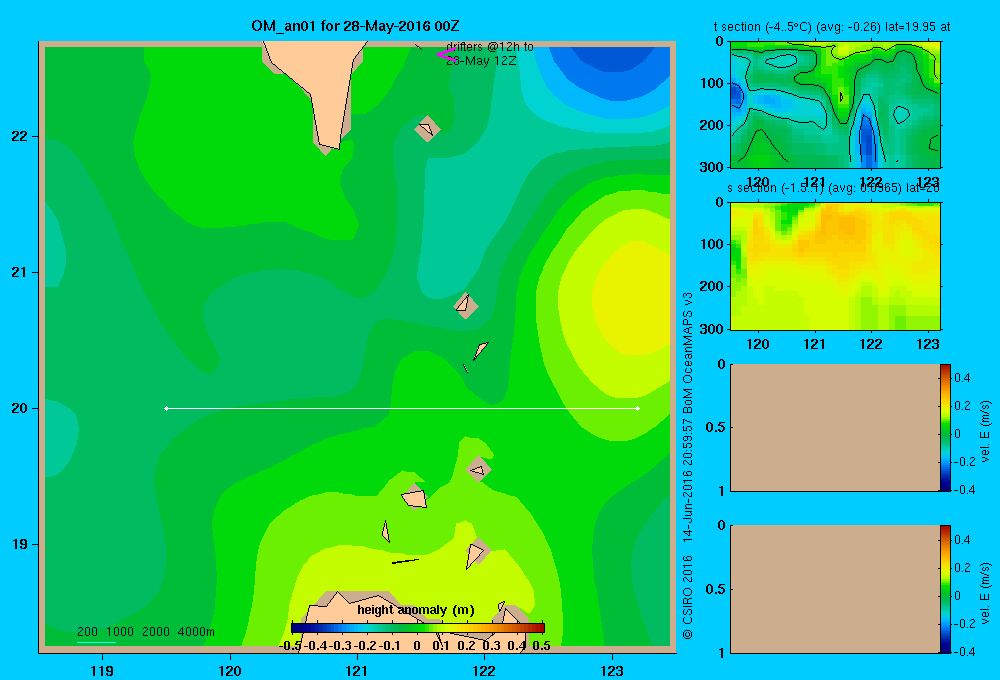The image size is (1000, 680).
Task: Select the 'height anomaly (m)' label
Action: point(416,610)
